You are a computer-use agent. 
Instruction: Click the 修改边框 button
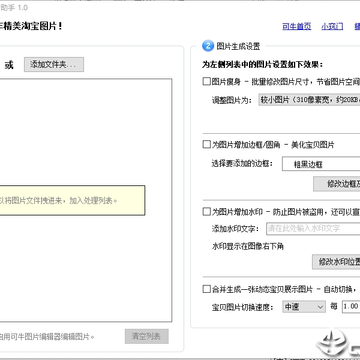[337, 184]
